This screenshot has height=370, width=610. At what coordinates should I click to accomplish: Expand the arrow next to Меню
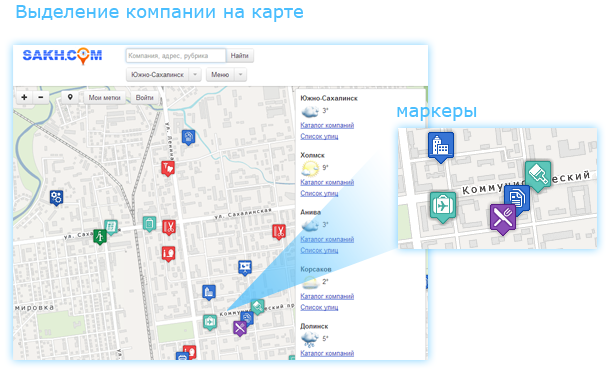pos(240,74)
